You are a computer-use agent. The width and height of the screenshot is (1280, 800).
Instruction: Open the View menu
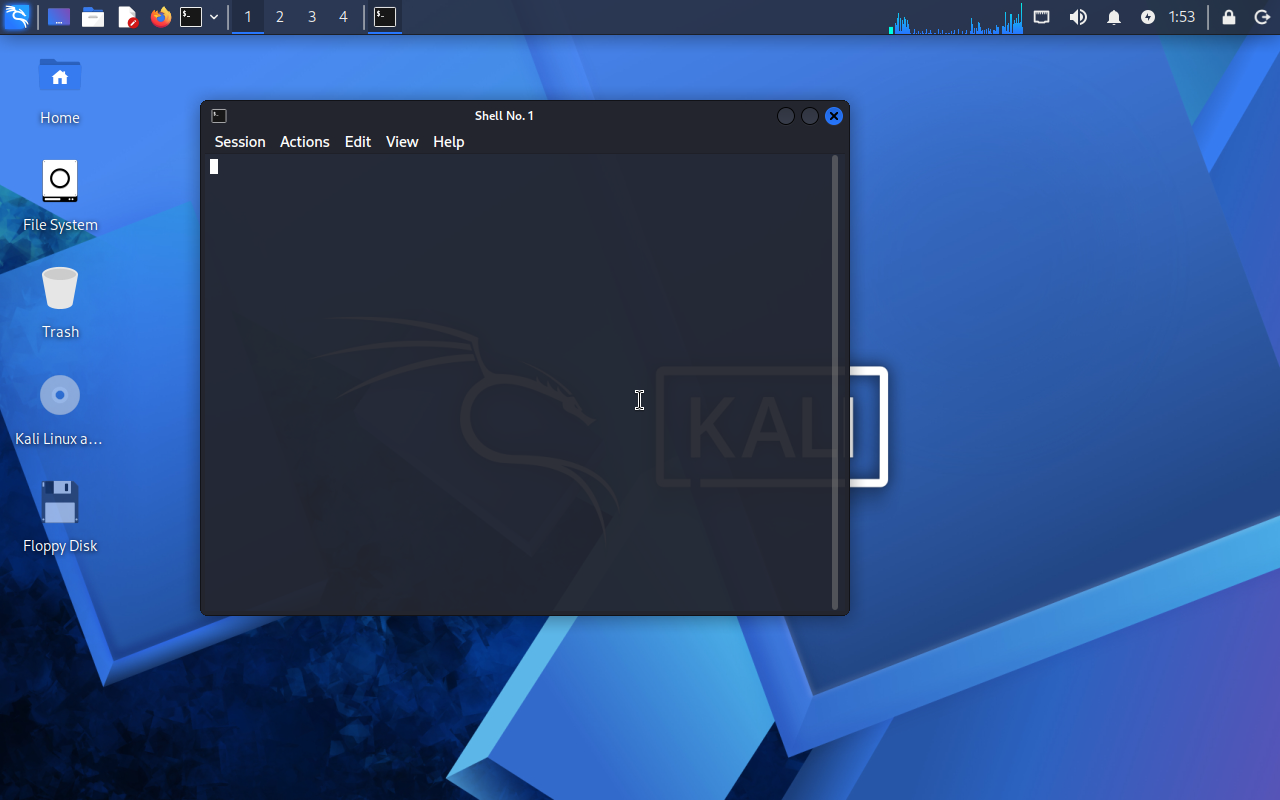point(401,142)
